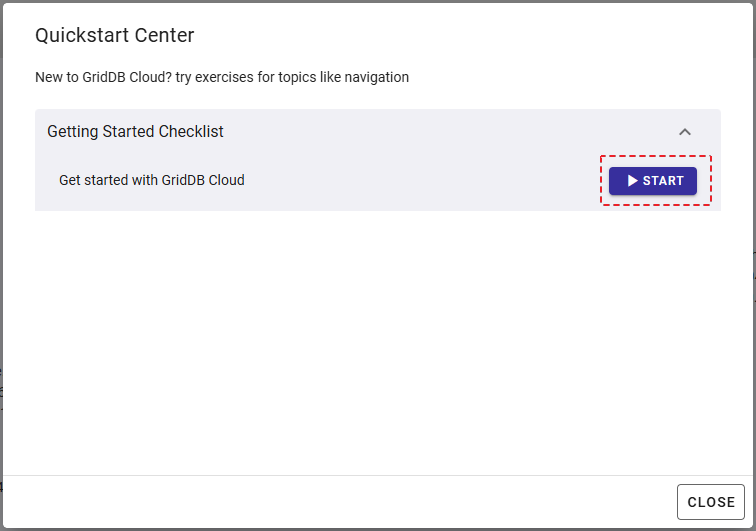Click the dialog footer bar left of CLOSE
This screenshot has width=756, height=531.
pyautogui.click(x=340, y=502)
